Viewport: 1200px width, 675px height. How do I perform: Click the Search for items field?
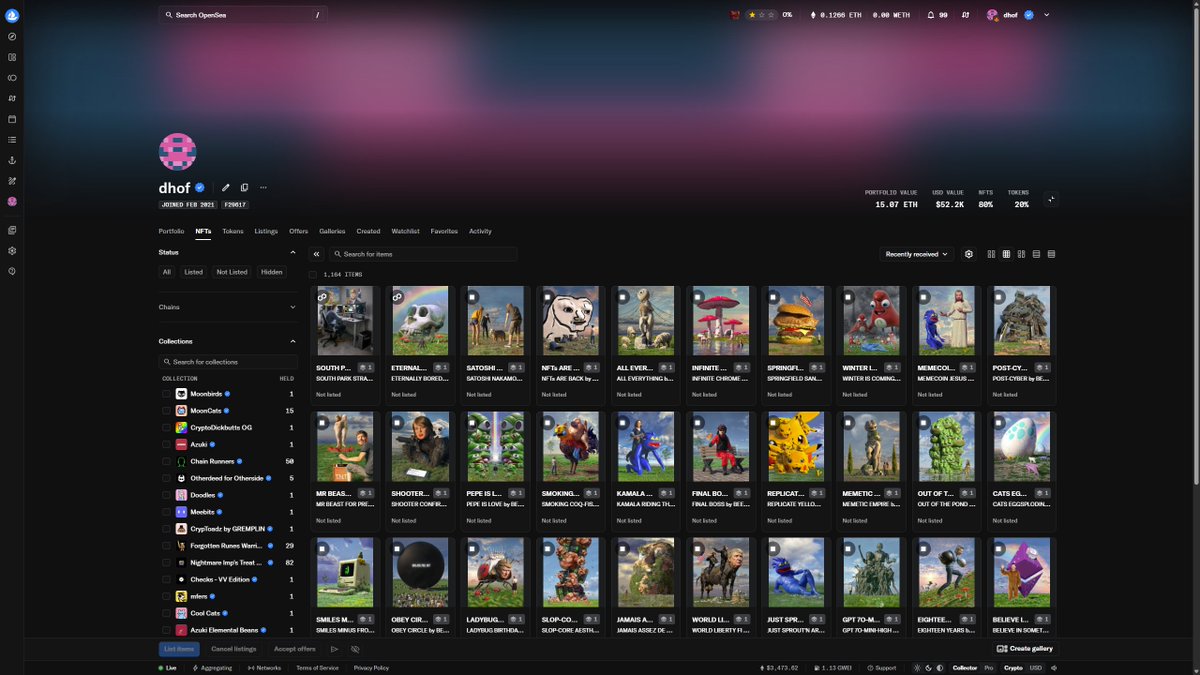[423, 254]
